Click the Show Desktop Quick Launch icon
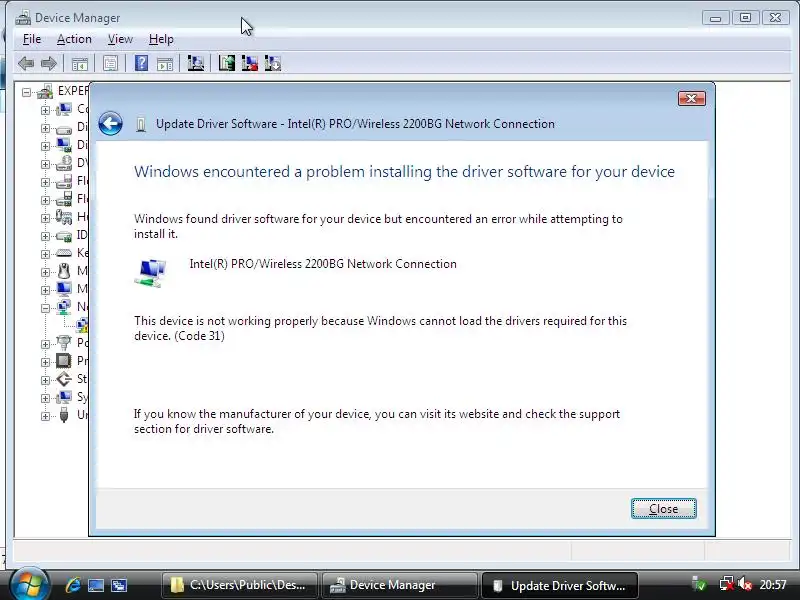800x600 pixels. [96, 585]
